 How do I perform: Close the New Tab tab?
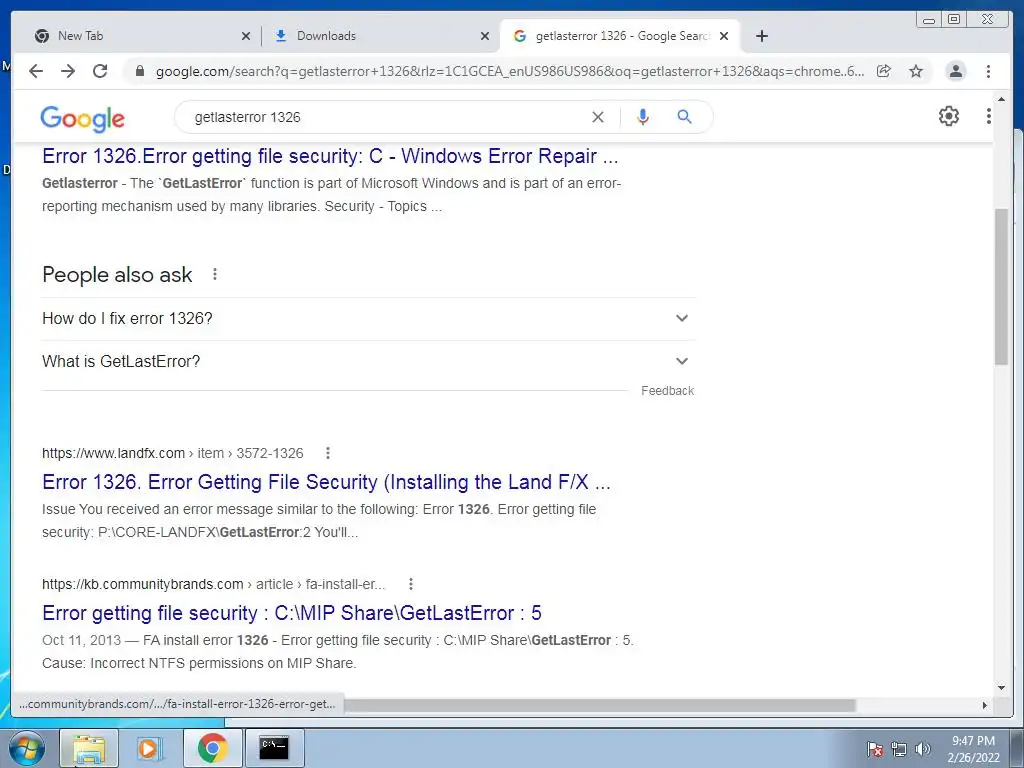[x=246, y=36]
